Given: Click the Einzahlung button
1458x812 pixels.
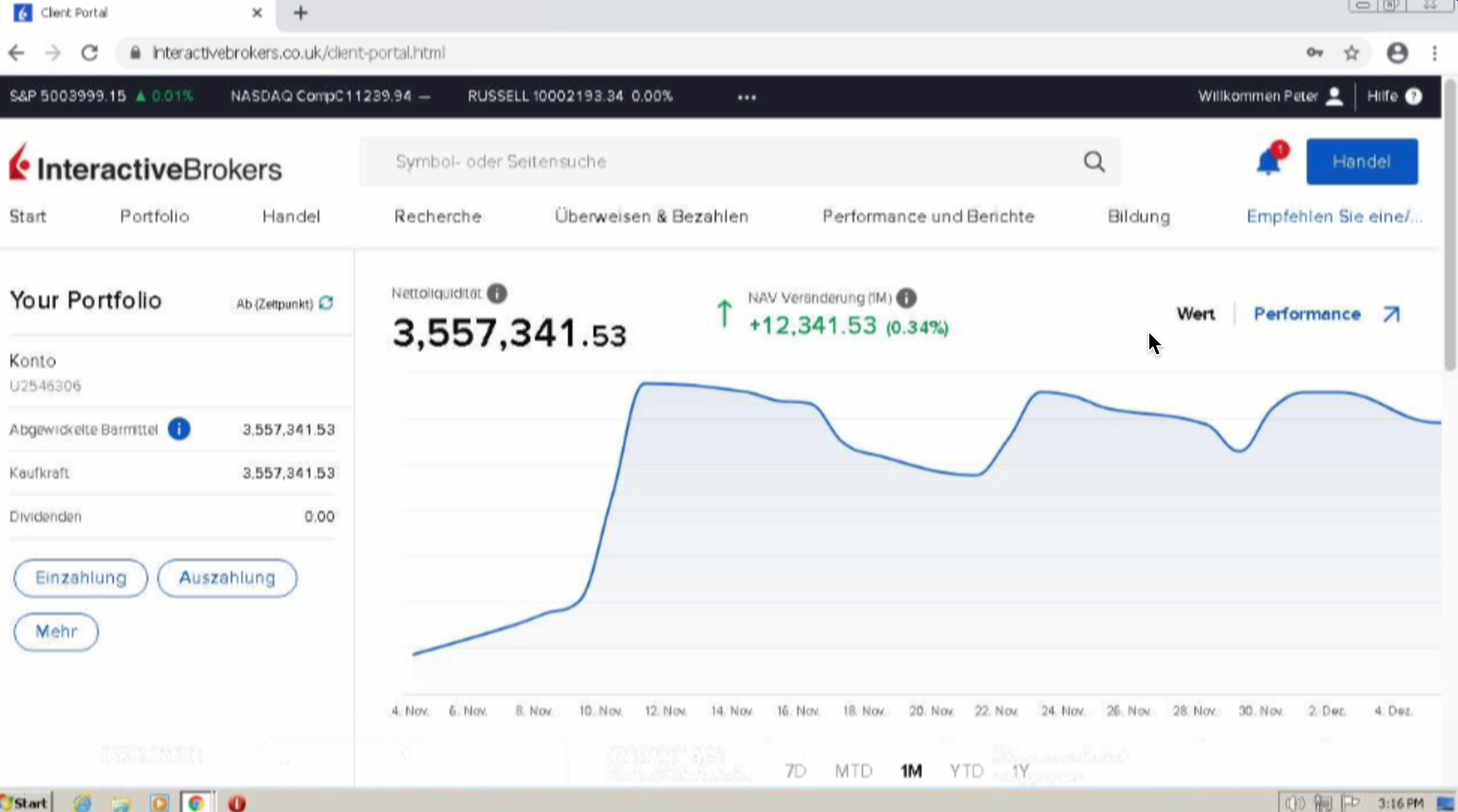Looking at the screenshot, I should (x=81, y=578).
